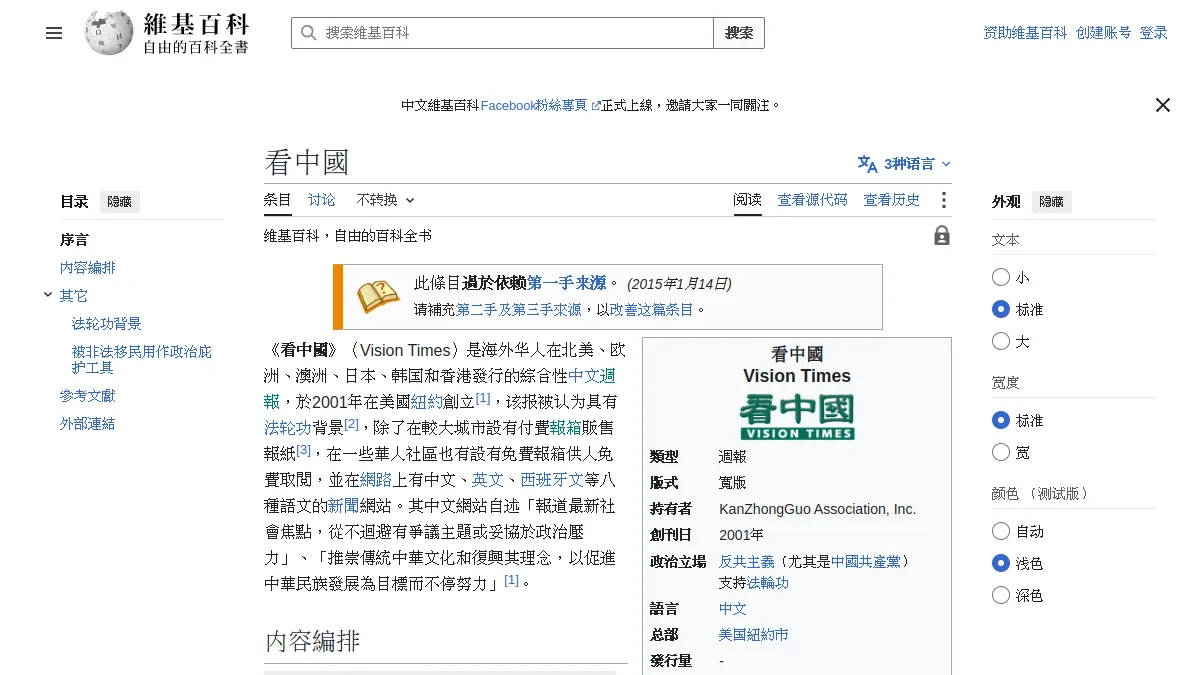This screenshot has height=675, width=1200.
Task: Open the 美国紐約市 headquarters link
Action: pos(754,635)
